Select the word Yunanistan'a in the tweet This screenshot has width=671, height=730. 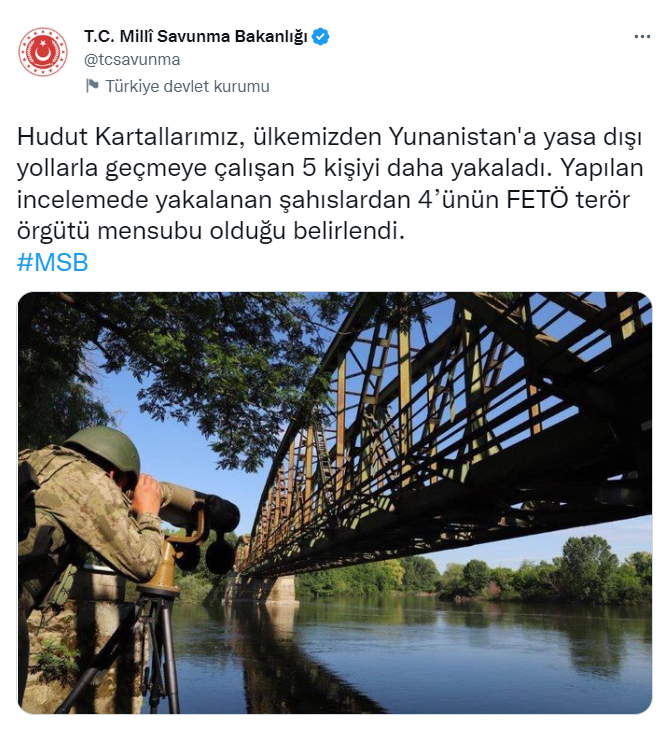coord(462,137)
